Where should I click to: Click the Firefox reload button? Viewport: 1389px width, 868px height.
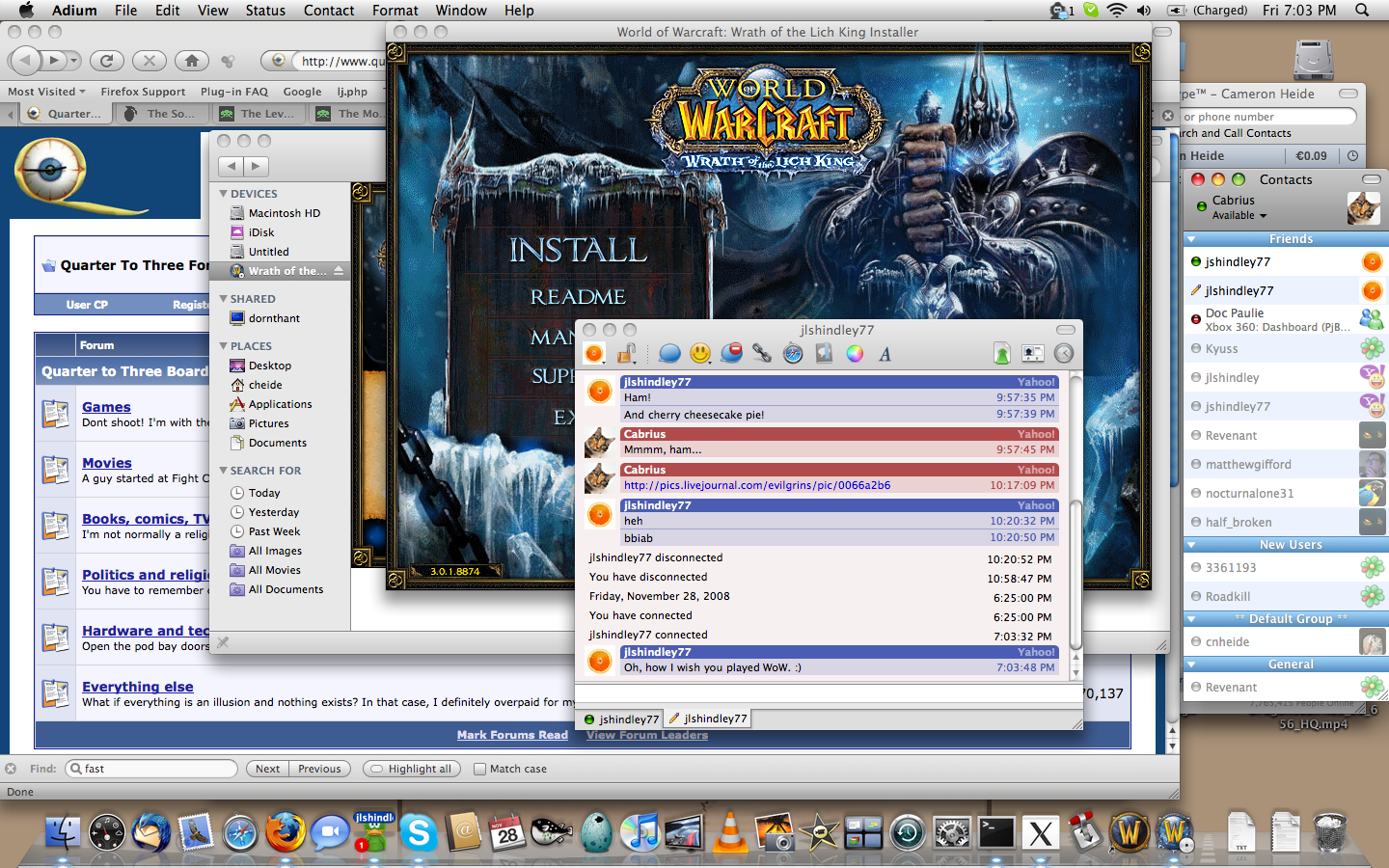[107, 61]
